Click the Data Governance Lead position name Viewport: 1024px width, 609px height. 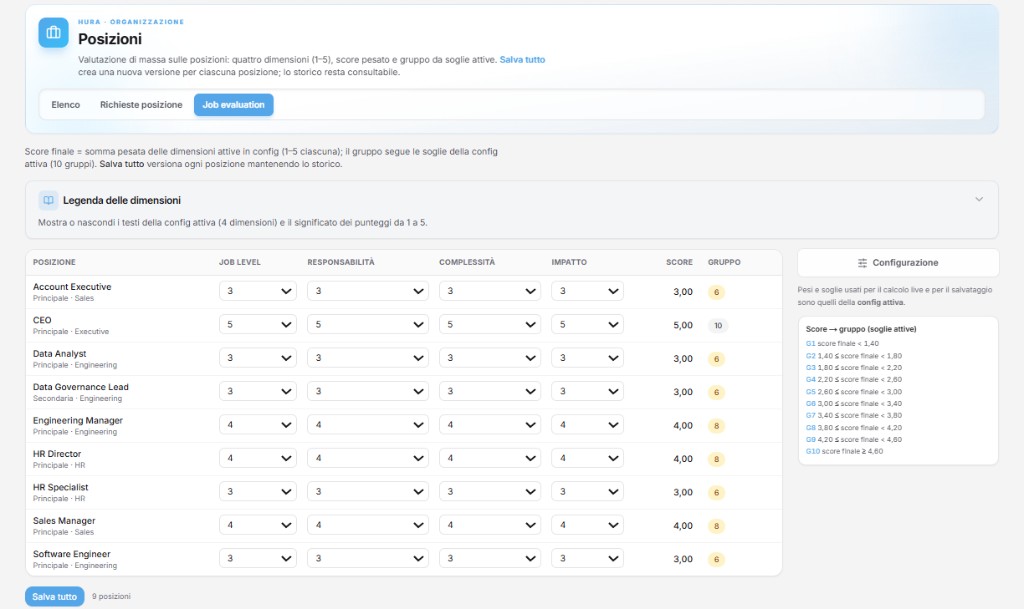click(81, 387)
